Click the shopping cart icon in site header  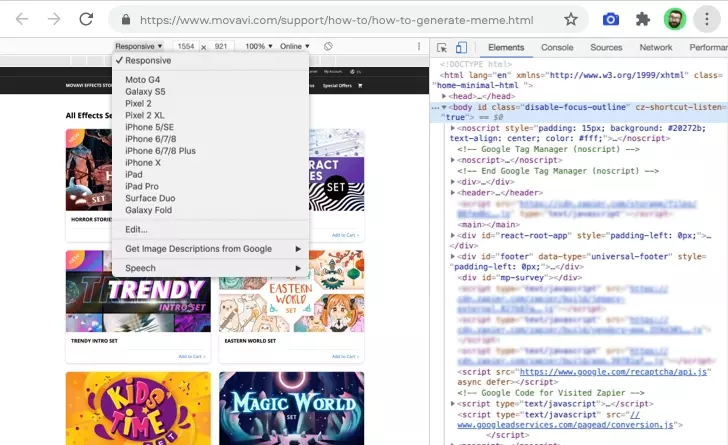(x=360, y=85)
